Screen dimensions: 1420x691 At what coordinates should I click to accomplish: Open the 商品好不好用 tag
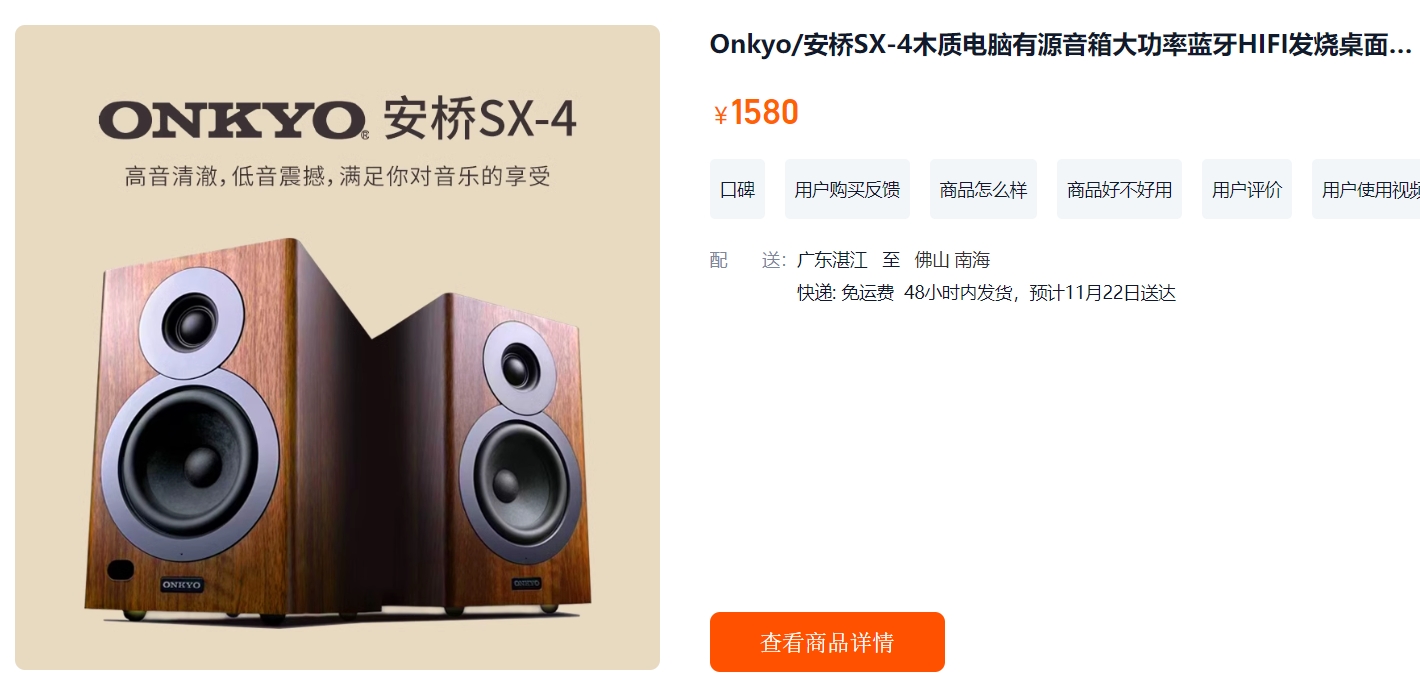coord(1119,189)
